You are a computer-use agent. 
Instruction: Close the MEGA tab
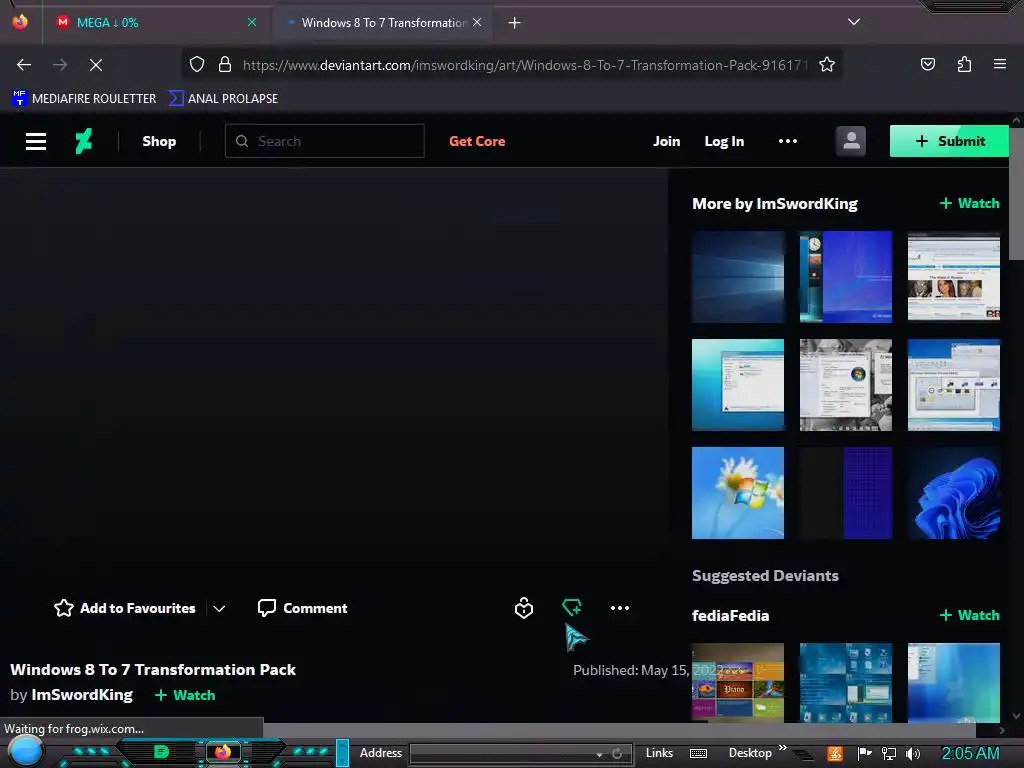pyautogui.click(x=251, y=22)
